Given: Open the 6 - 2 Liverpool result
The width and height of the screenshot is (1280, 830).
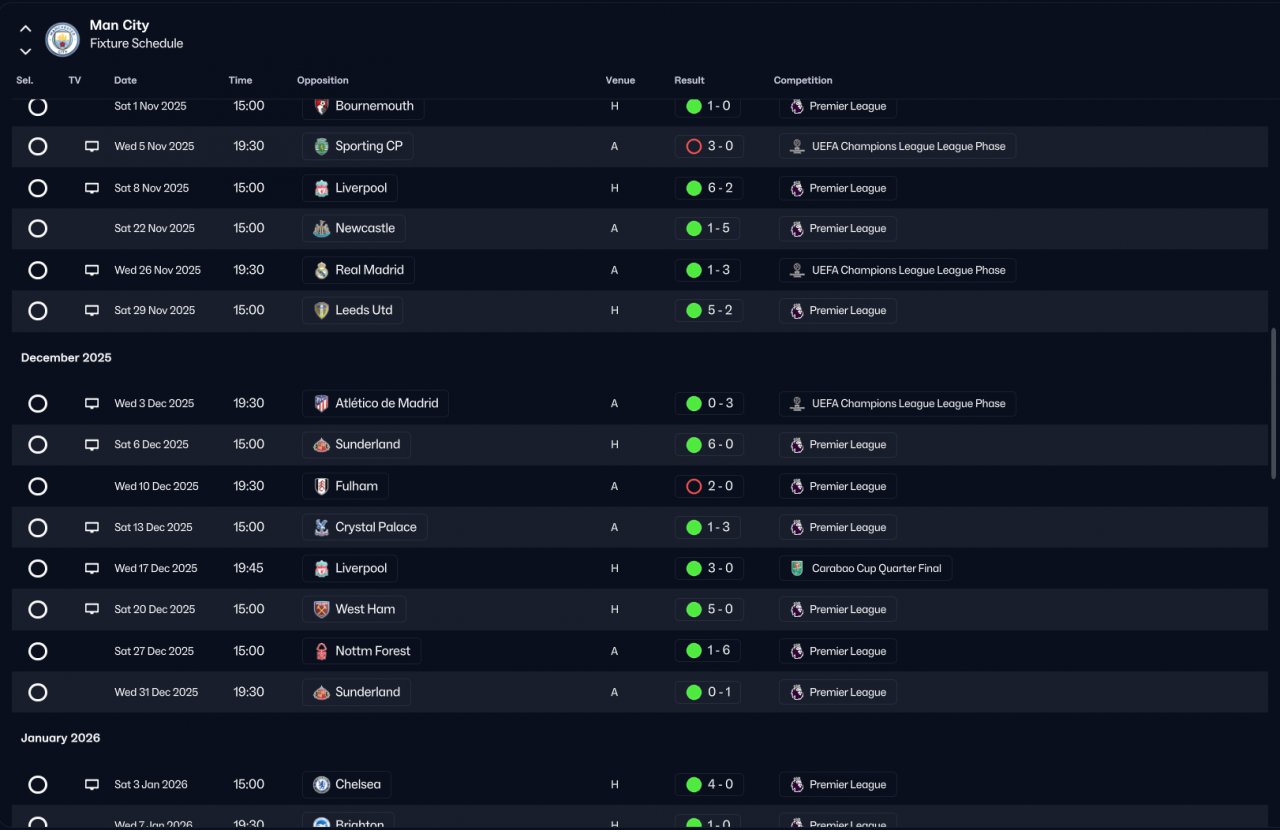Looking at the screenshot, I should pyautogui.click(x=710, y=188).
